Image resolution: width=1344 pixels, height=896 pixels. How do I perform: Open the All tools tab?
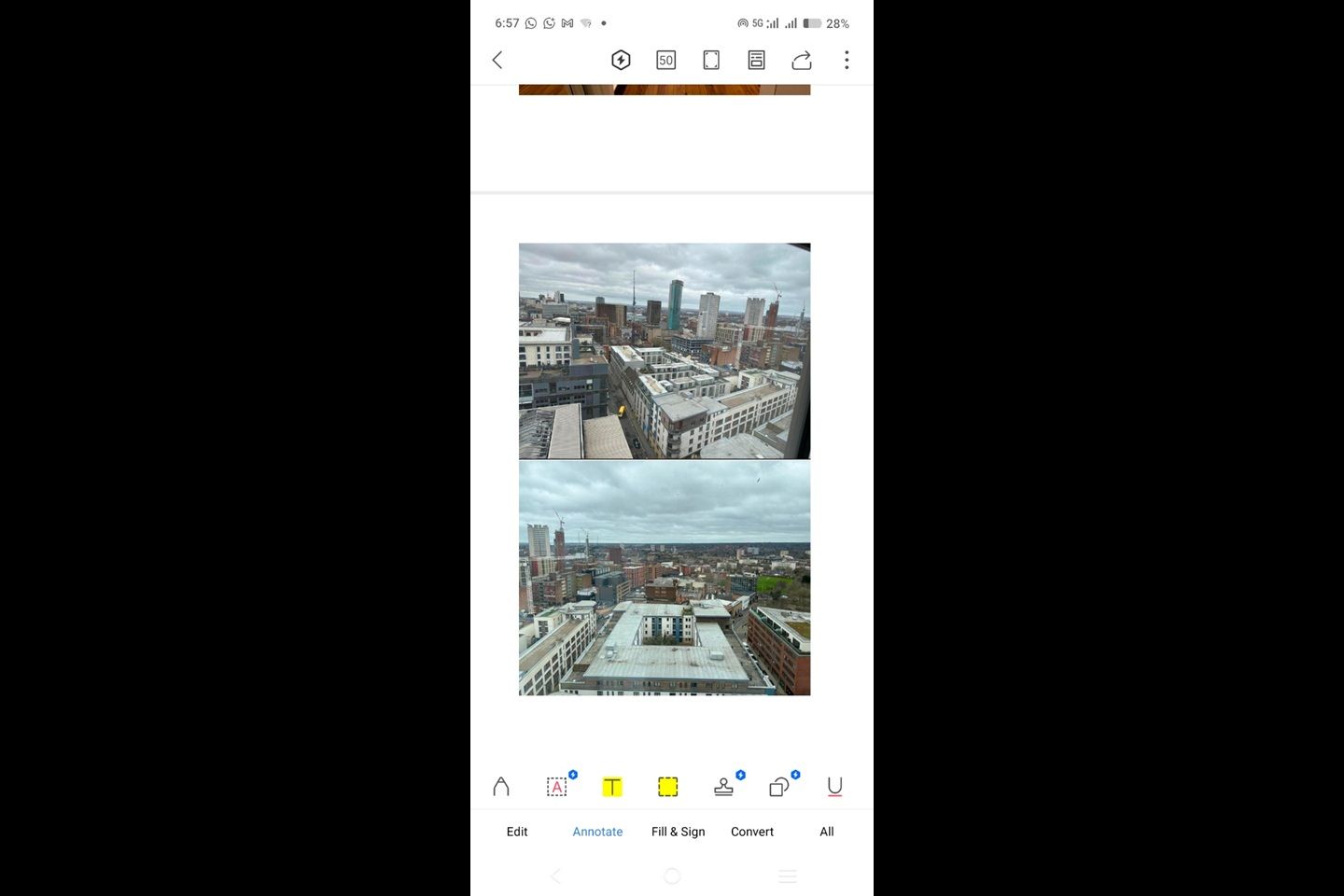click(827, 832)
